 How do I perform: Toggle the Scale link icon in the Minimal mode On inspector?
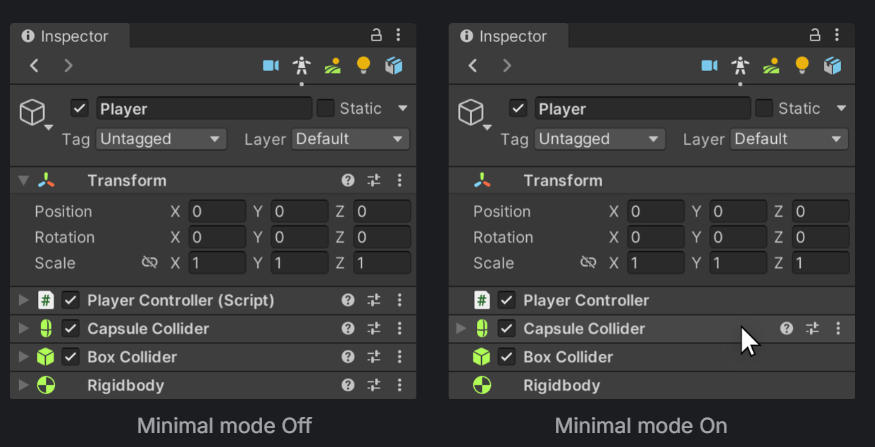coord(589,263)
